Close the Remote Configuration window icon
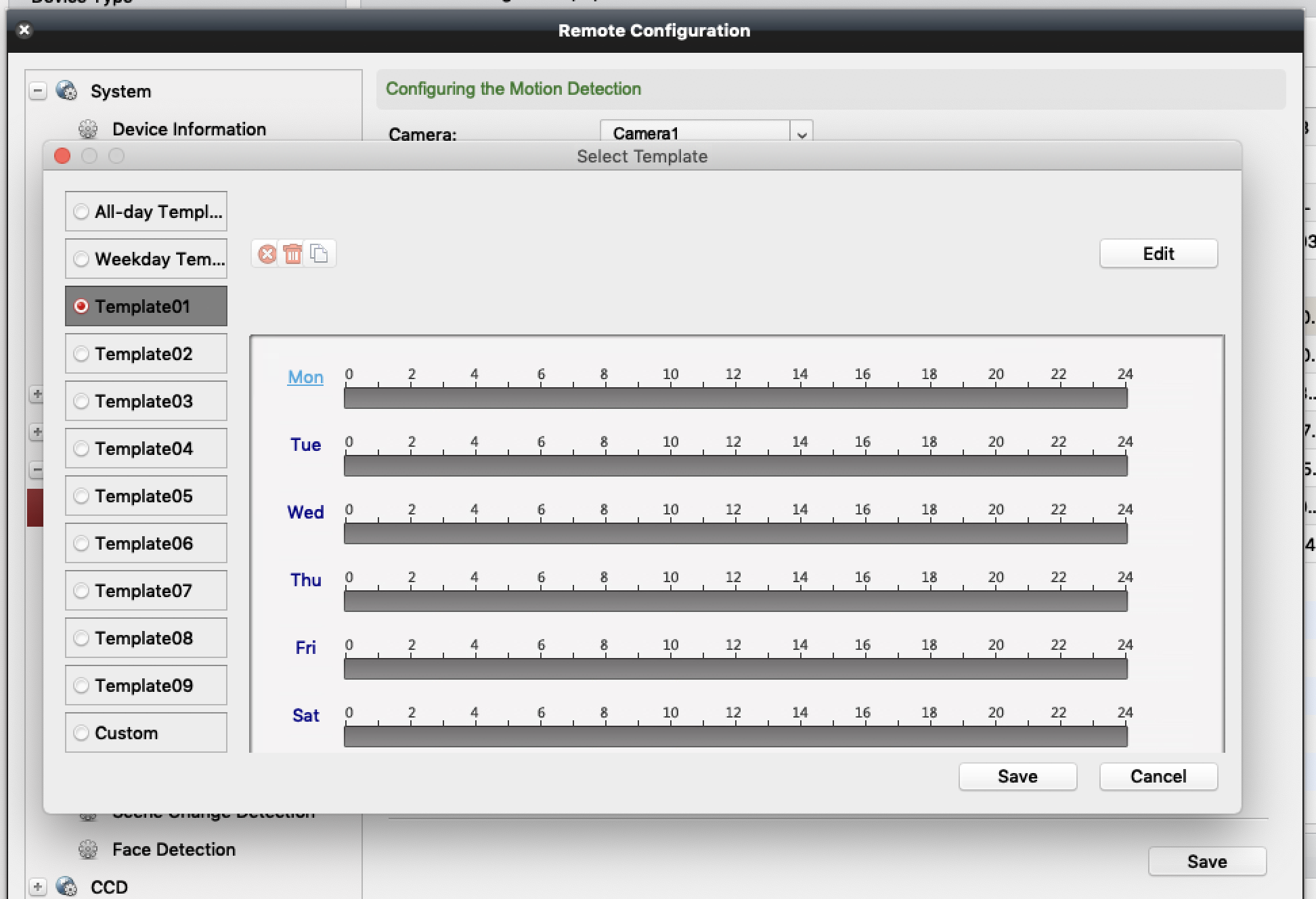This screenshot has width=1316, height=899. coord(24,30)
